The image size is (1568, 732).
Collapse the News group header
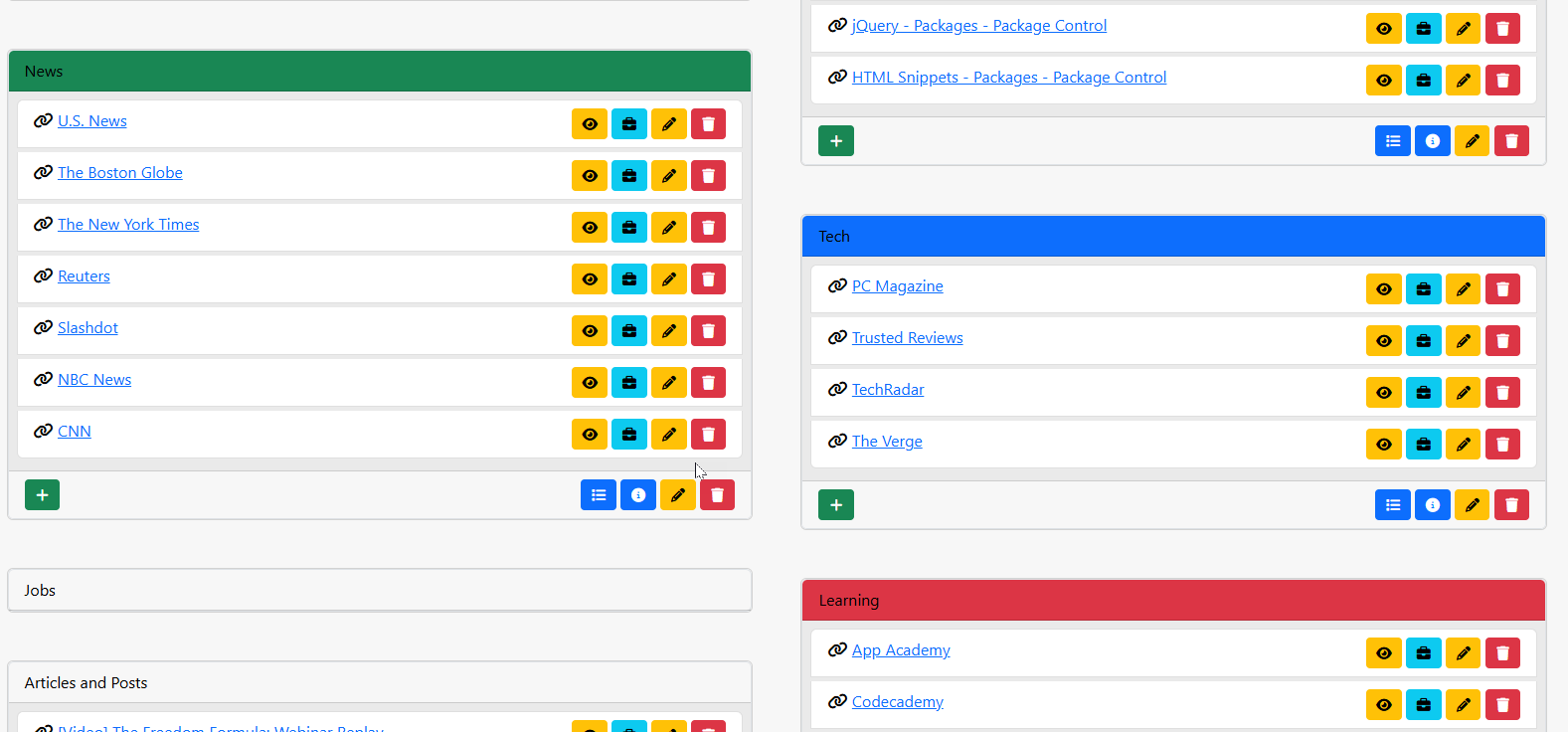[x=380, y=72]
